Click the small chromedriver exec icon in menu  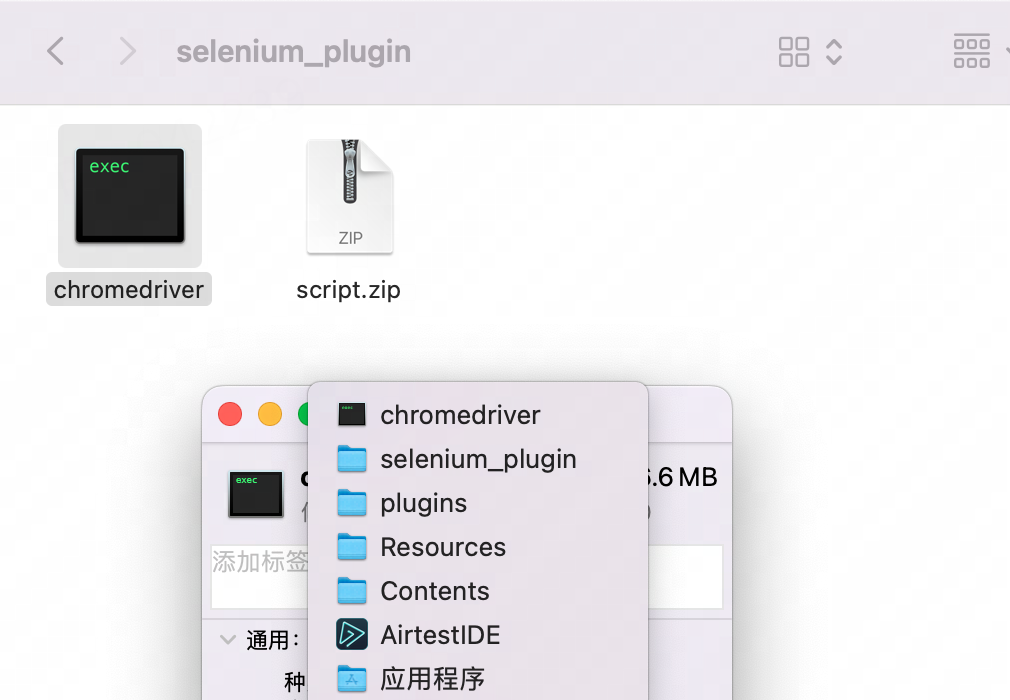click(x=352, y=414)
